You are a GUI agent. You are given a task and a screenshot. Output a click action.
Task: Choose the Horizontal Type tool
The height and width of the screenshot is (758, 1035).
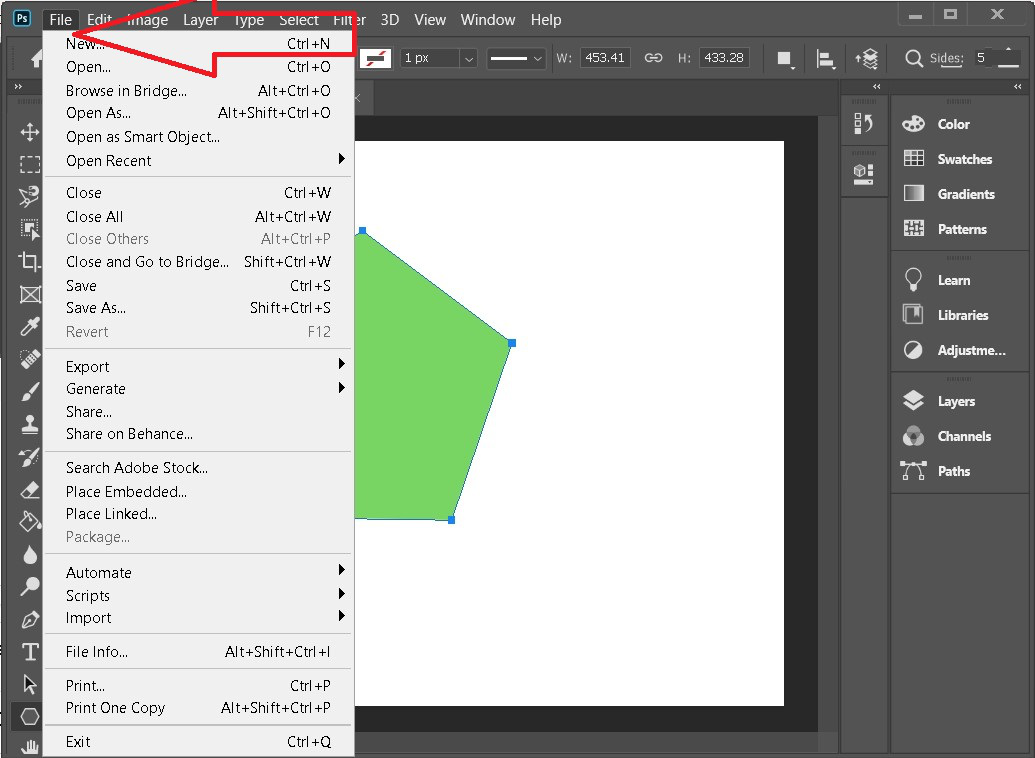[30, 652]
